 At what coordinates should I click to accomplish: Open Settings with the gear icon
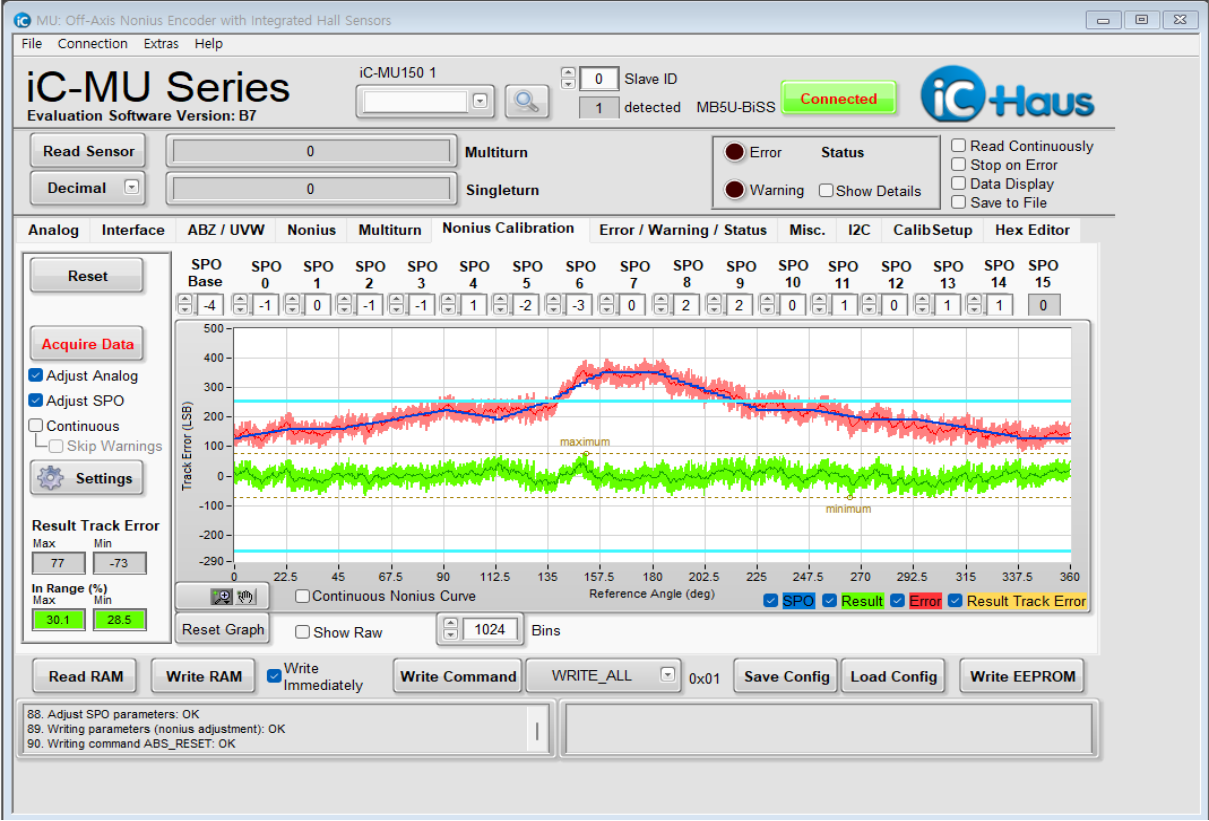[50, 479]
